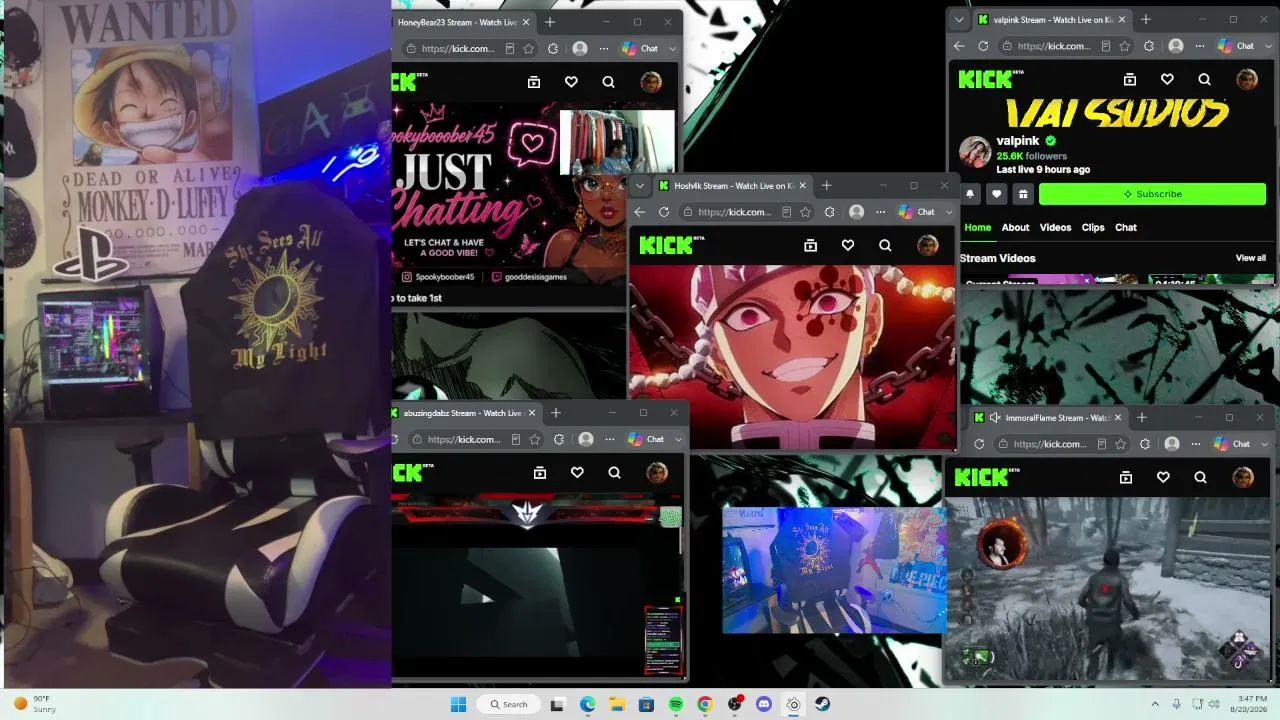Open valpink's About tab
Screen dimensions: 1280x720
1015,227
